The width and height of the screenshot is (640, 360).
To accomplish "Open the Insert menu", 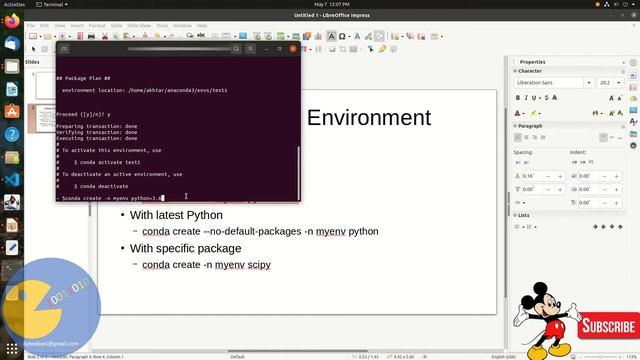I will tap(77, 25).
